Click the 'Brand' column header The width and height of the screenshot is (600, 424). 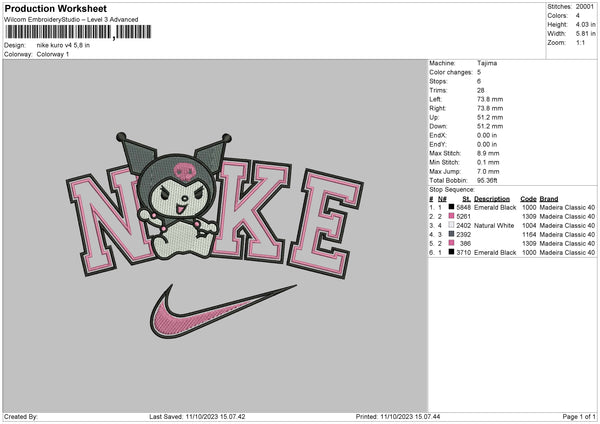[x=549, y=199]
